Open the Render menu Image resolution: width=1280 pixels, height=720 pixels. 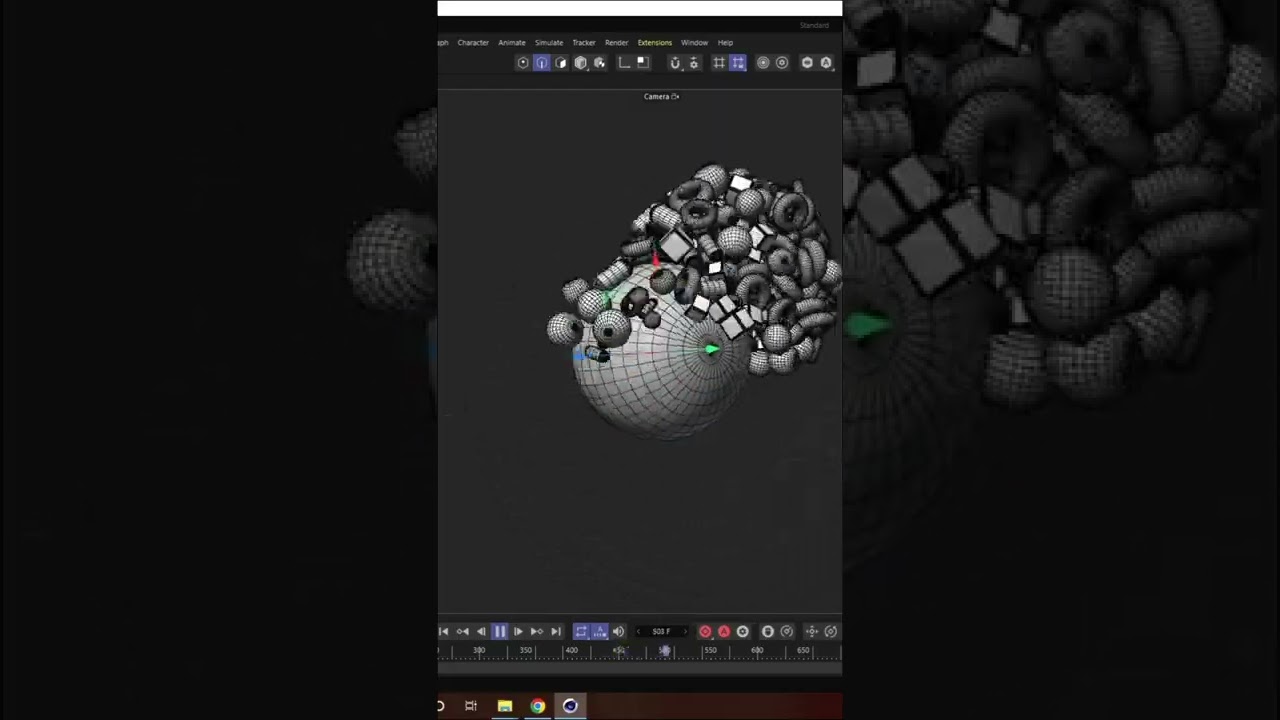click(x=617, y=43)
